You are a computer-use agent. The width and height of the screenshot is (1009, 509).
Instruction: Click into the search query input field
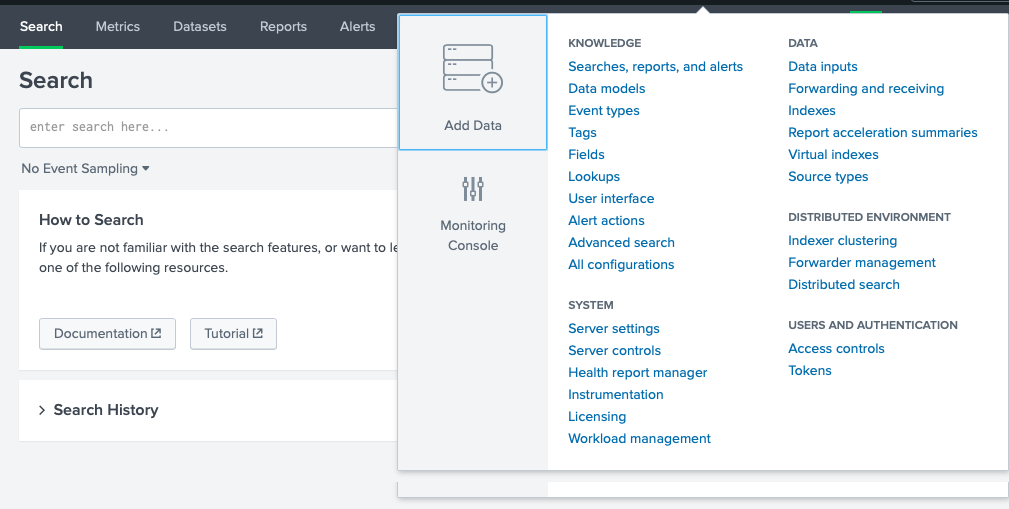coord(210,128)
